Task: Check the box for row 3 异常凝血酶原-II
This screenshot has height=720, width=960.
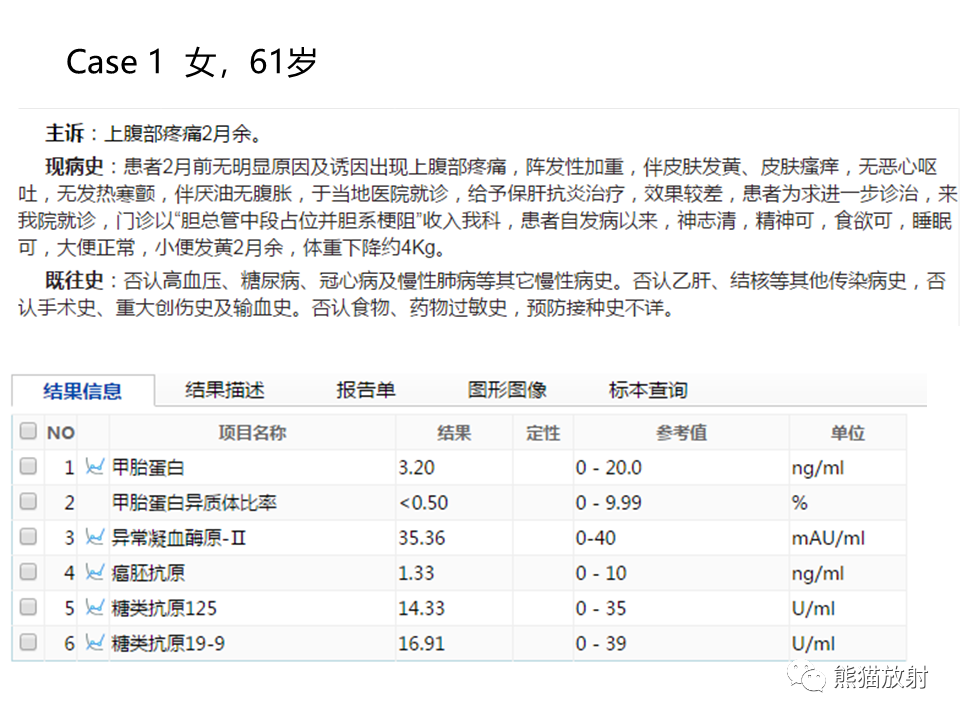Action: point(28,537)
